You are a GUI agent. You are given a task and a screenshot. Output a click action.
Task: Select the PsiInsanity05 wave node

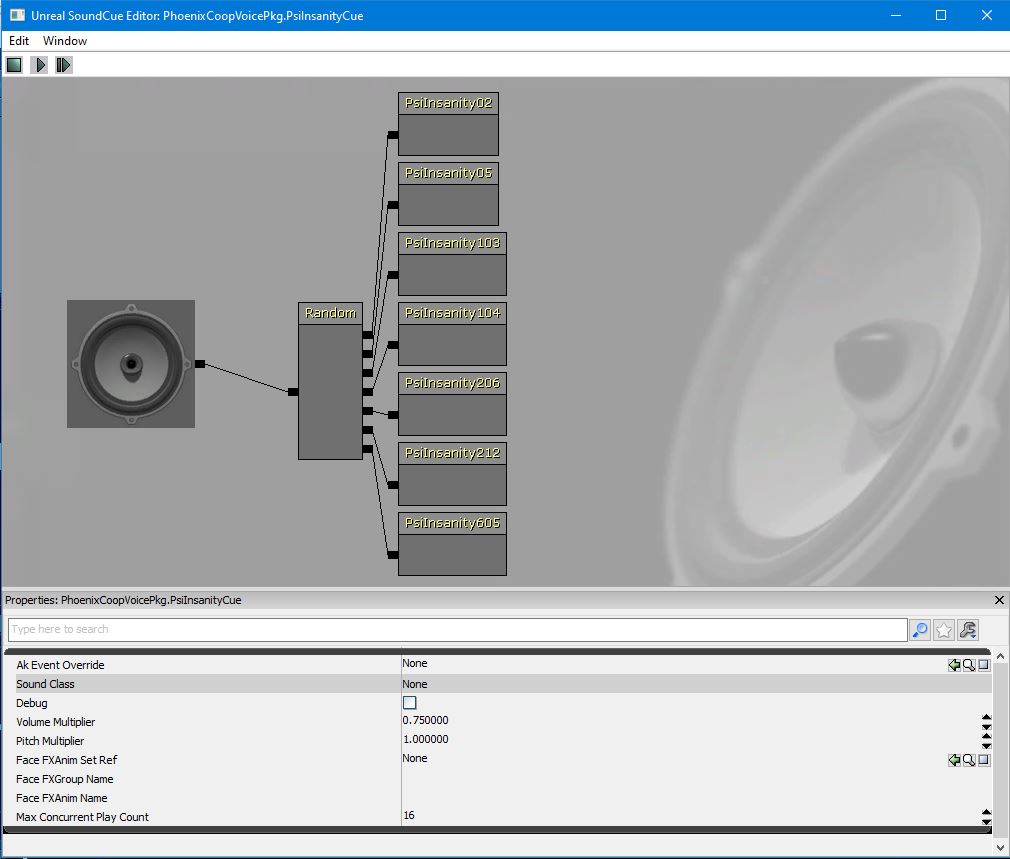click(x=448, y=194)
